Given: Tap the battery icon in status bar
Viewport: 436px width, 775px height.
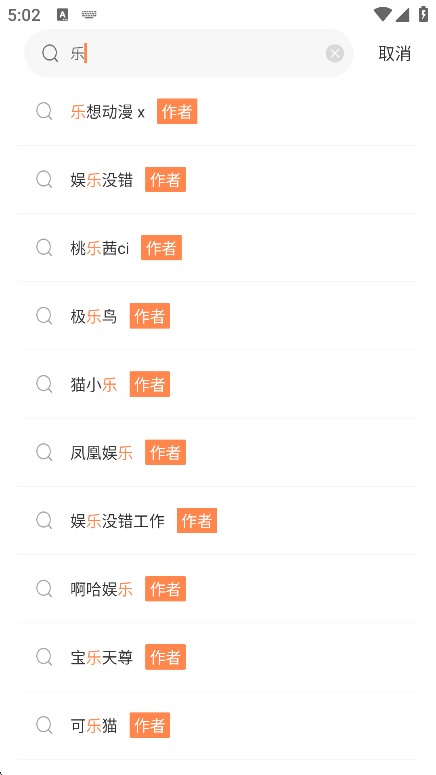Looking at the screenshot, I should [x=423, y=14].
